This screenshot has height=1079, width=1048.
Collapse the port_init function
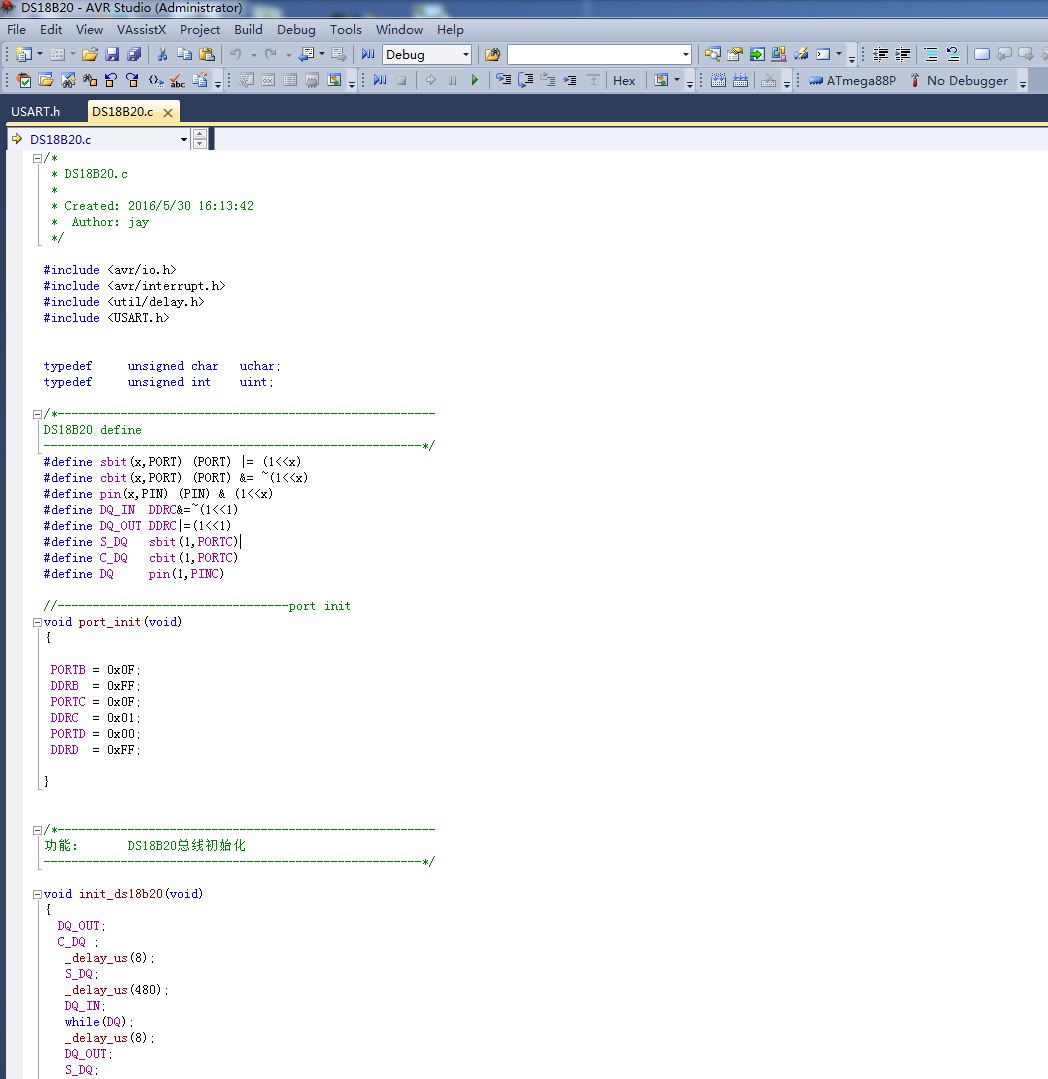click(x=37, y=622)
